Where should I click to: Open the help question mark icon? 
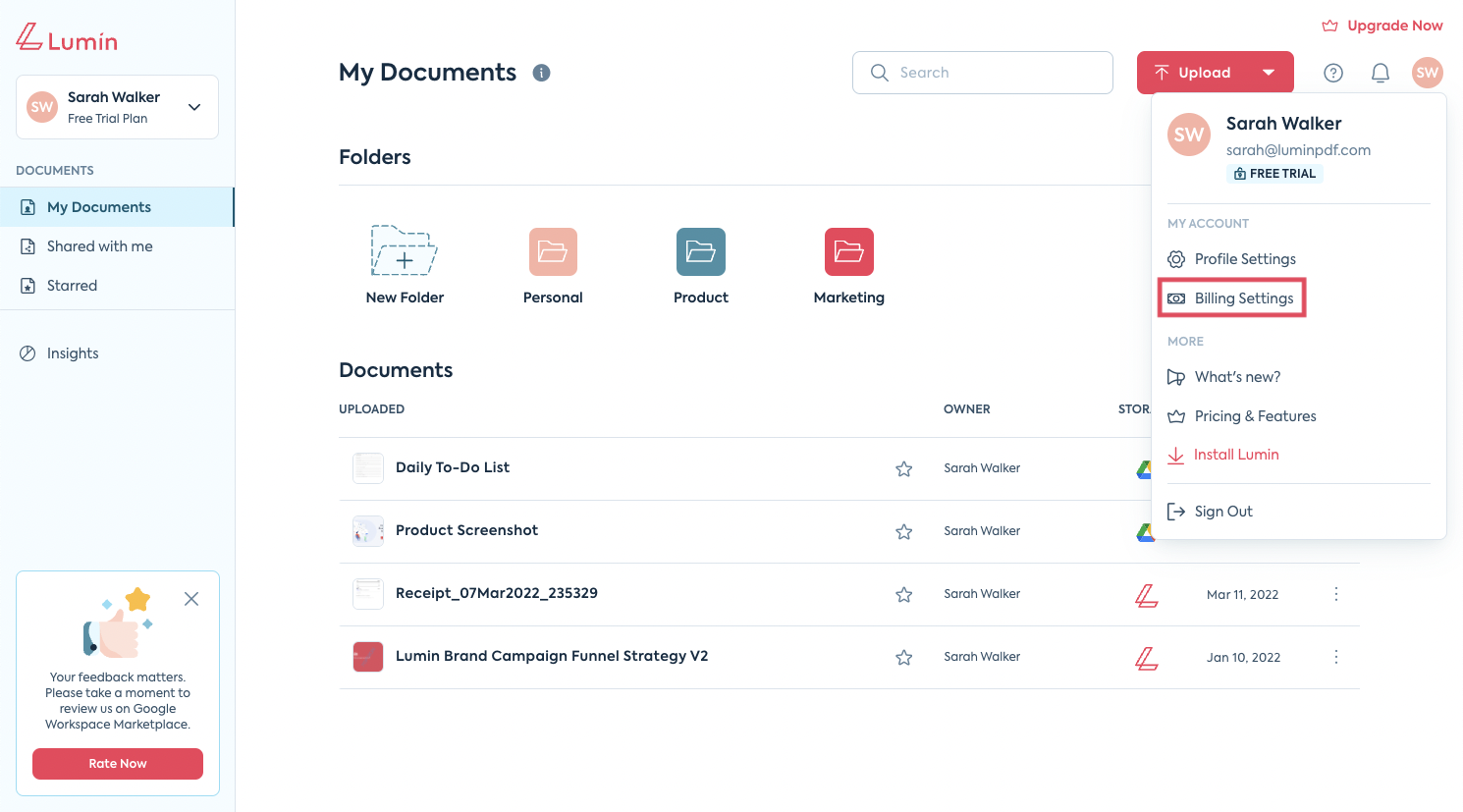coord(1333,73)
